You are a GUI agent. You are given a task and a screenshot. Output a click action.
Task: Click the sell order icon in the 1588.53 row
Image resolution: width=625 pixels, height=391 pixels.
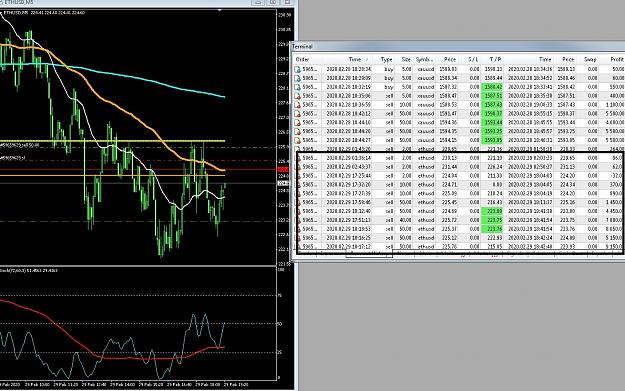click(x=297, y=105)
